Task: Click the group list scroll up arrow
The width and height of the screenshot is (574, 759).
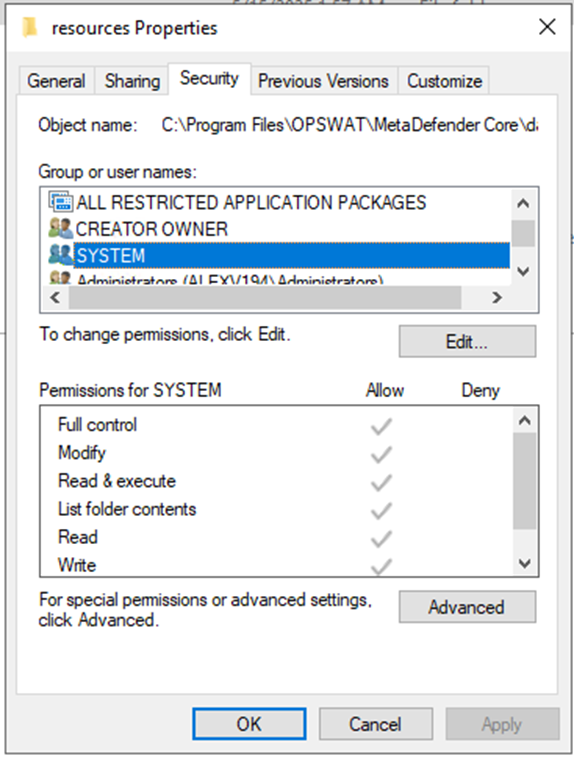Action: pyautogui.click(x=523, y=203)
